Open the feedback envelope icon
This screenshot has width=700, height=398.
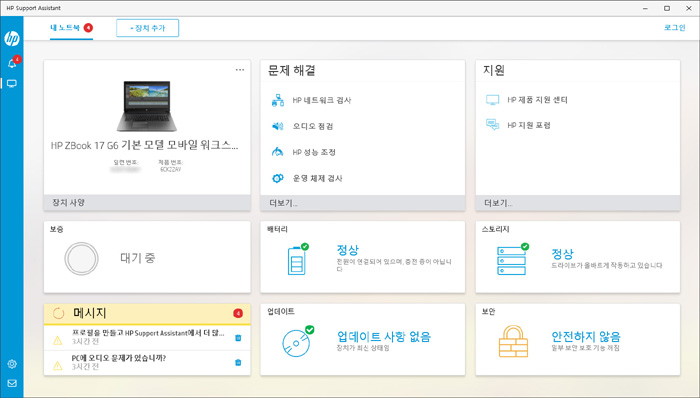(x=12, y=383)
